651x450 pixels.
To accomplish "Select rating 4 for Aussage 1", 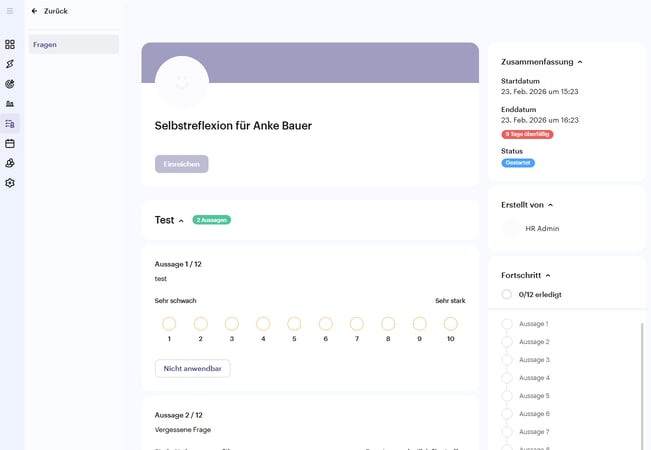I will (263, 324).
